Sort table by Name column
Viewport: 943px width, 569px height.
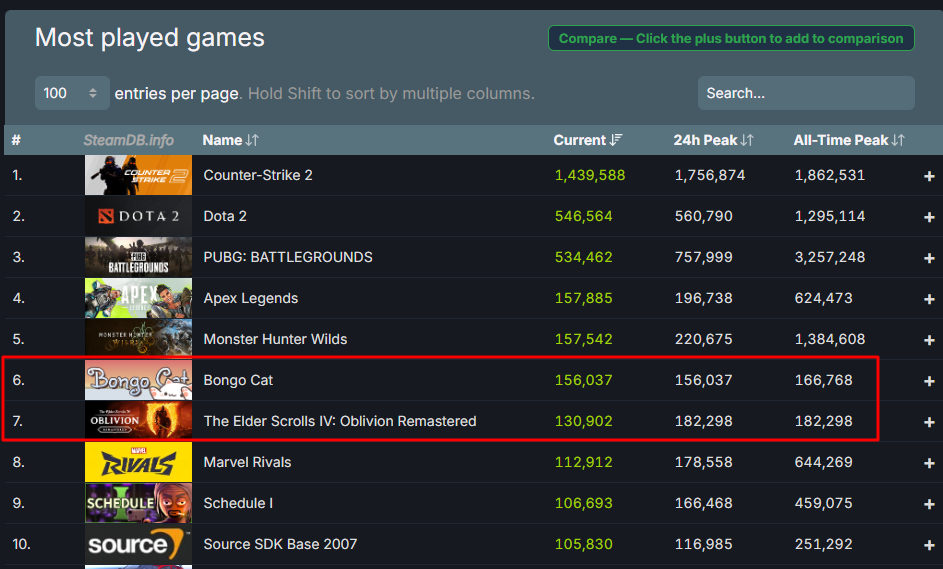[230, 140]
